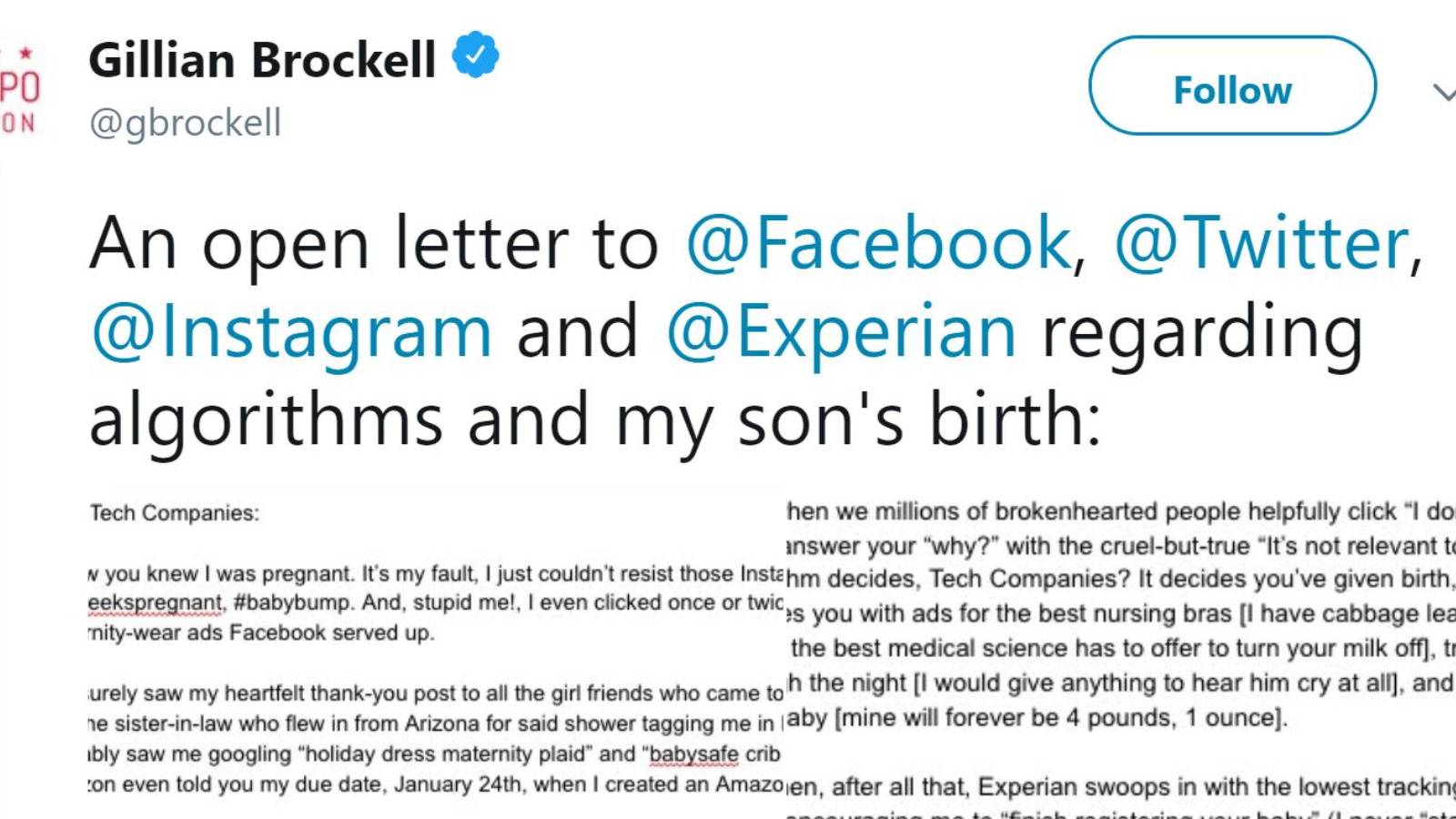Open the right letter image attachment
The image size is (1456, 819).
pyautogui.click(x=1121, y=651)
